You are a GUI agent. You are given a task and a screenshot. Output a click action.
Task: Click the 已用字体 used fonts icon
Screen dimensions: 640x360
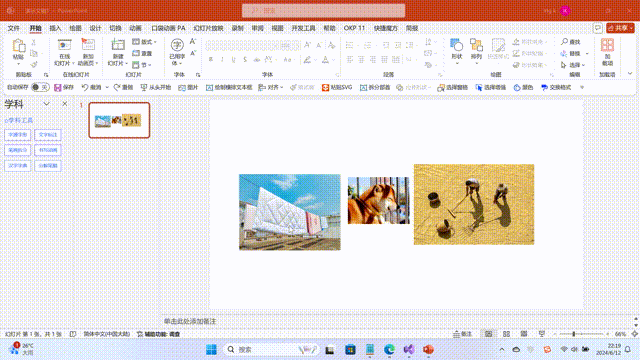click(x=177, y=45)
